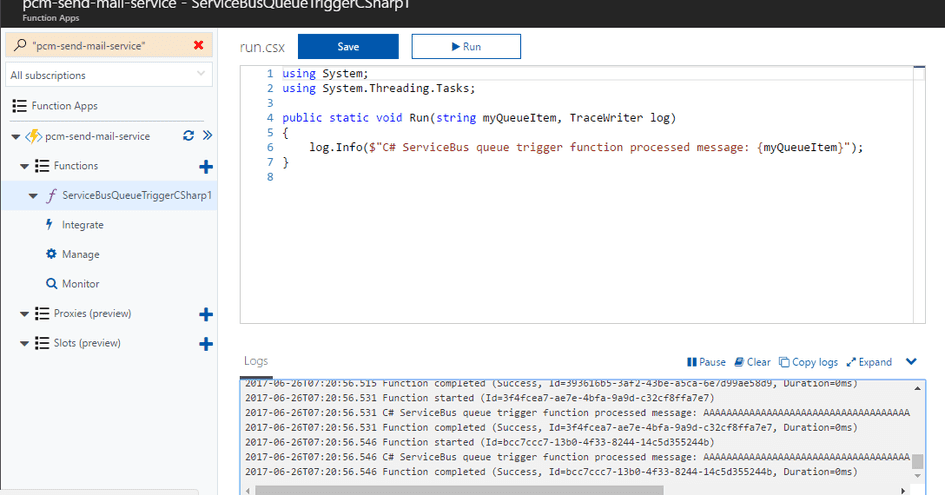
Task: Add a new slot with plus icon
Action: coord(206,344)
